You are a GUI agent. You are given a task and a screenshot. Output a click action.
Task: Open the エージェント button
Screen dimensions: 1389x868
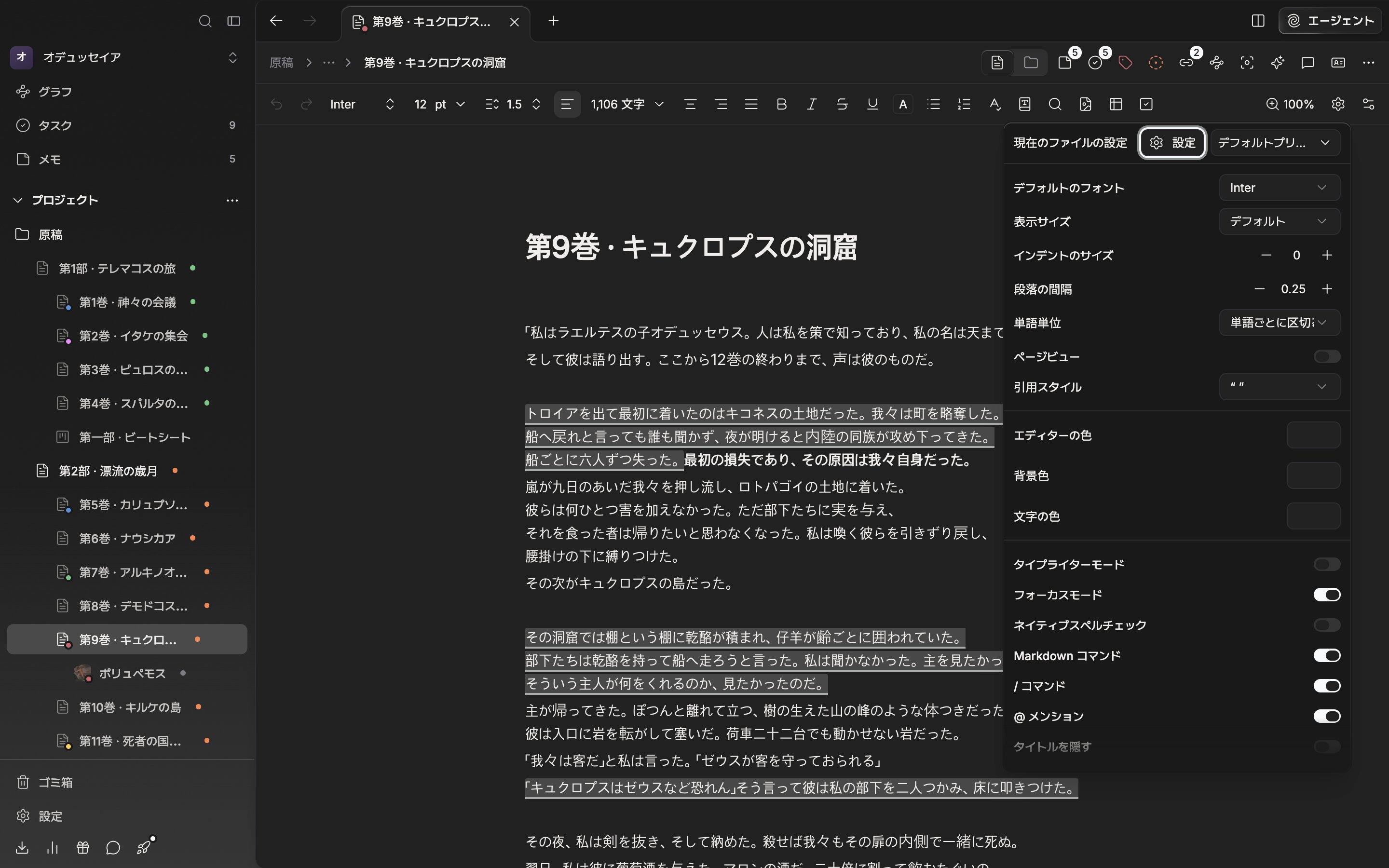(1330, 21)
